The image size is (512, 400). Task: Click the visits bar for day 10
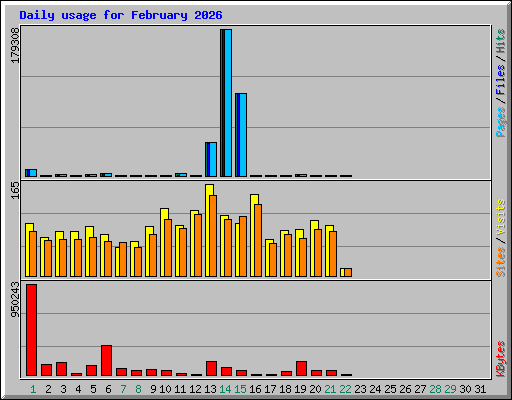pyautogui.click(x=163, y=242)
